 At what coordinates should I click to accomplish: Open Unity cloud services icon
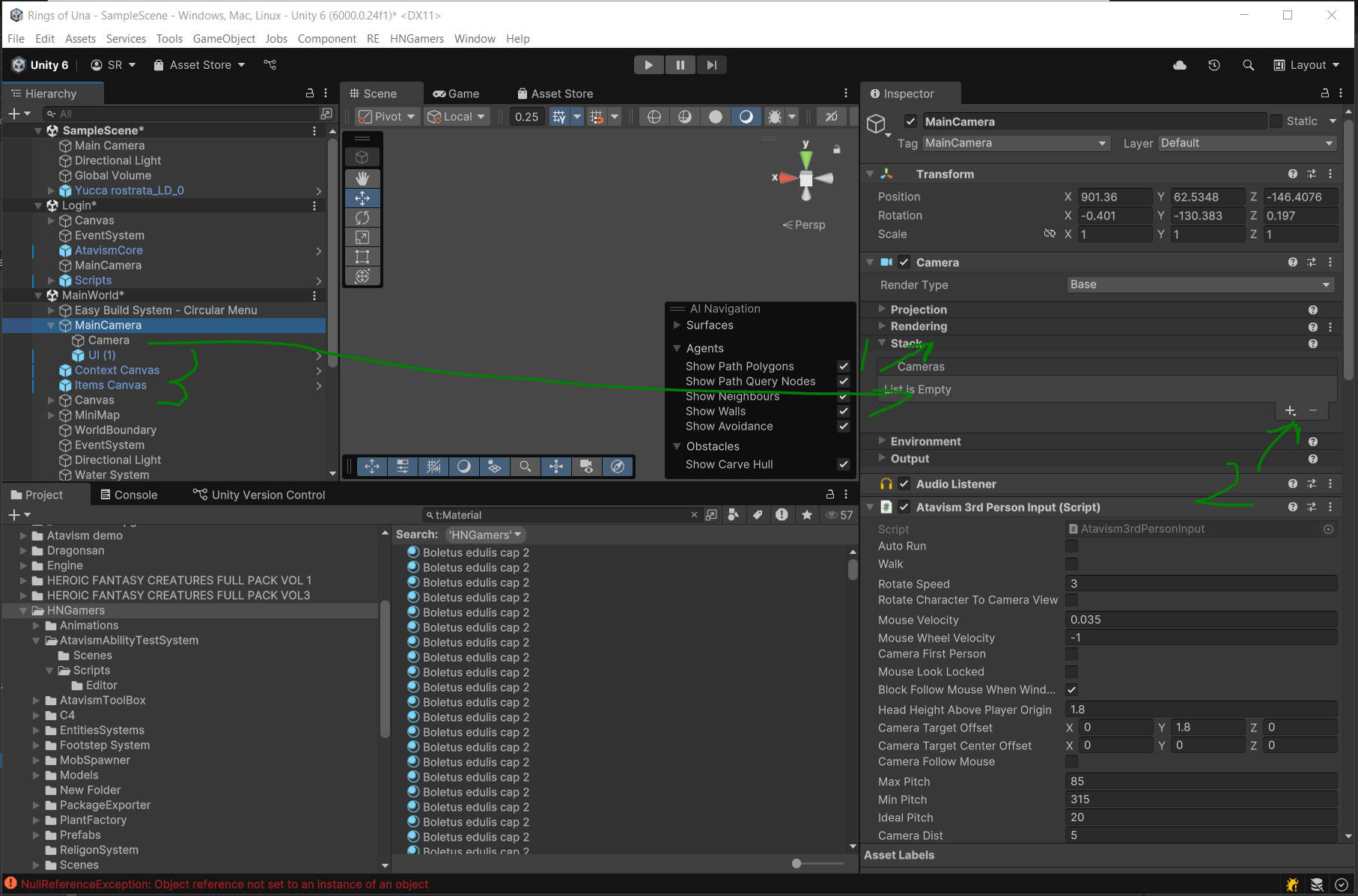[1180, 65]
